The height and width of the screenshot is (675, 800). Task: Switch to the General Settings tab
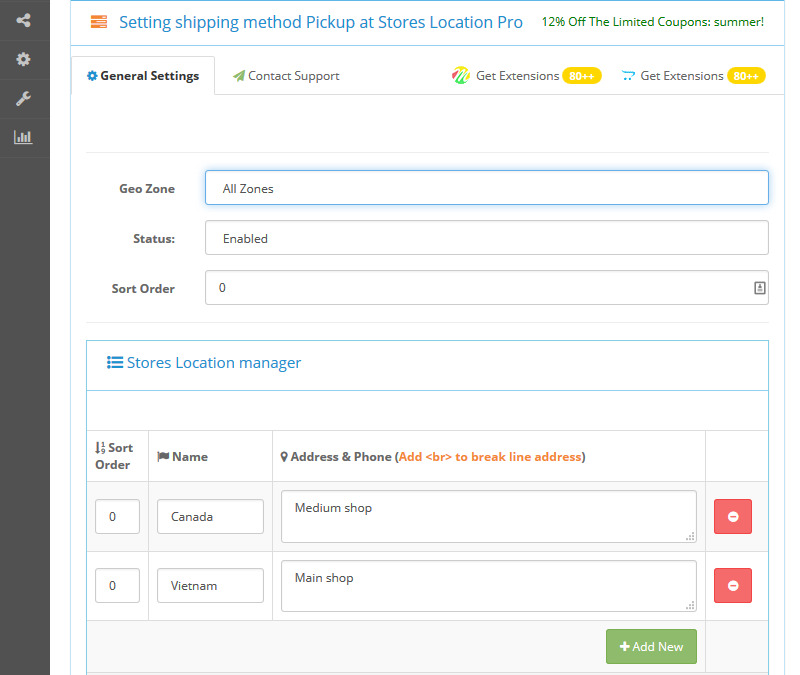pyautogui.click(x=143, y=76)
